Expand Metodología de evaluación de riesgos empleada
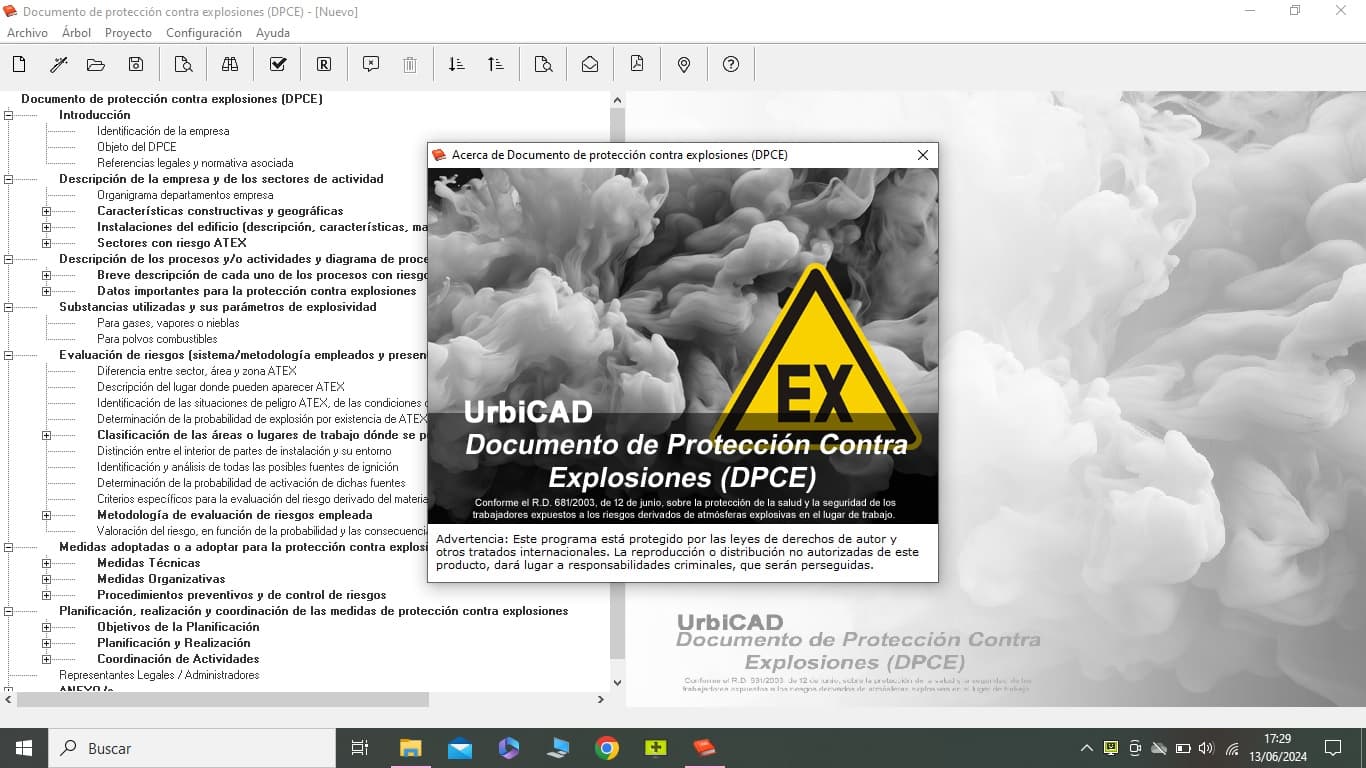This screenshot has height=768, width=1366. point(46,515)
